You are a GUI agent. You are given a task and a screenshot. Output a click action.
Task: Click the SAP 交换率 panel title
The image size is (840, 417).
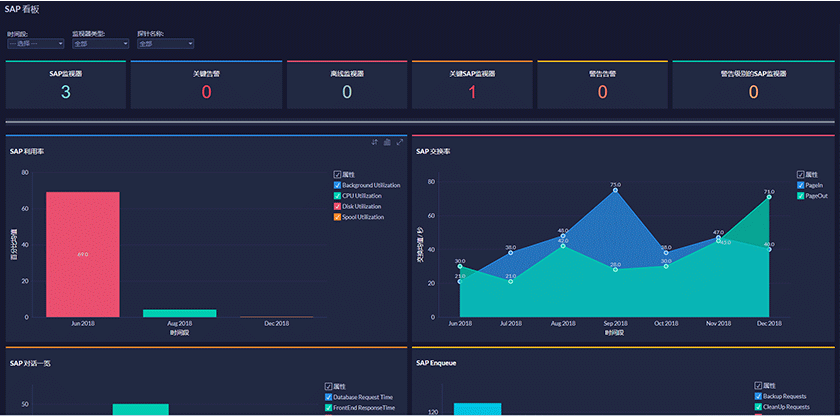click(x=433, y=152)
